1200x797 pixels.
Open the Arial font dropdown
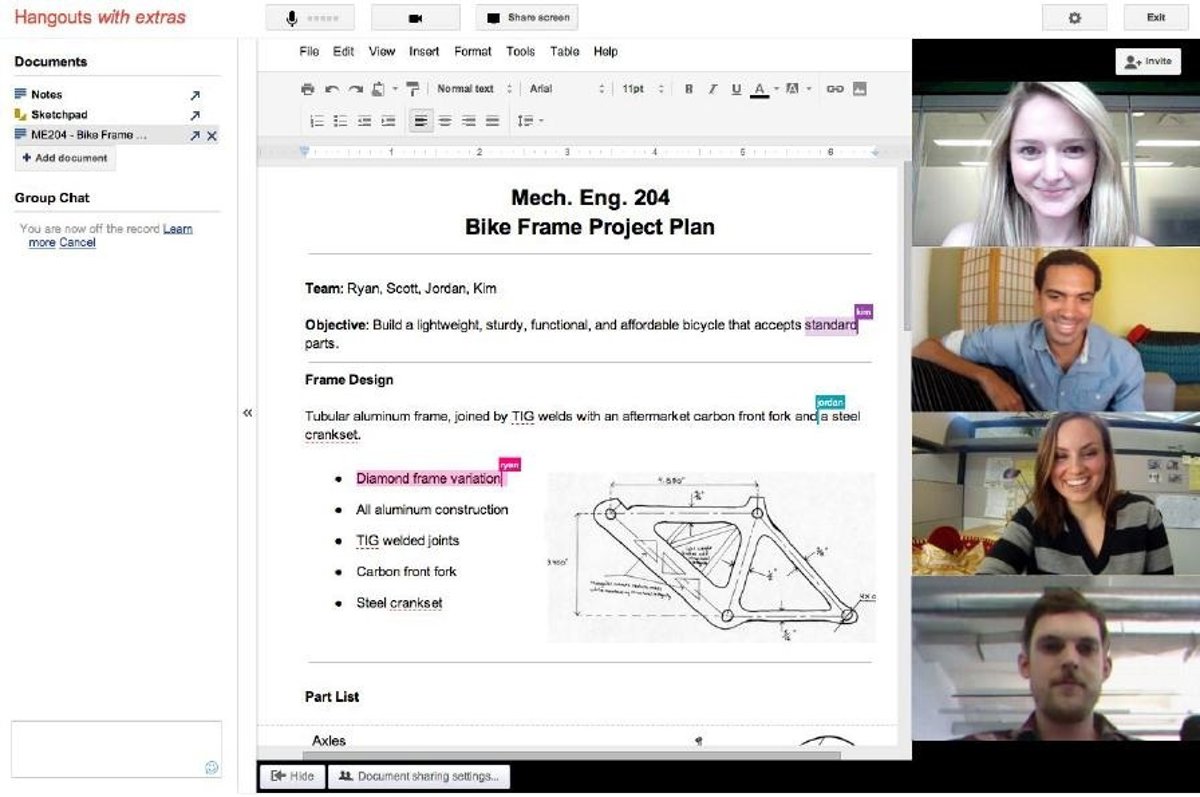click(x=566, y=89)
